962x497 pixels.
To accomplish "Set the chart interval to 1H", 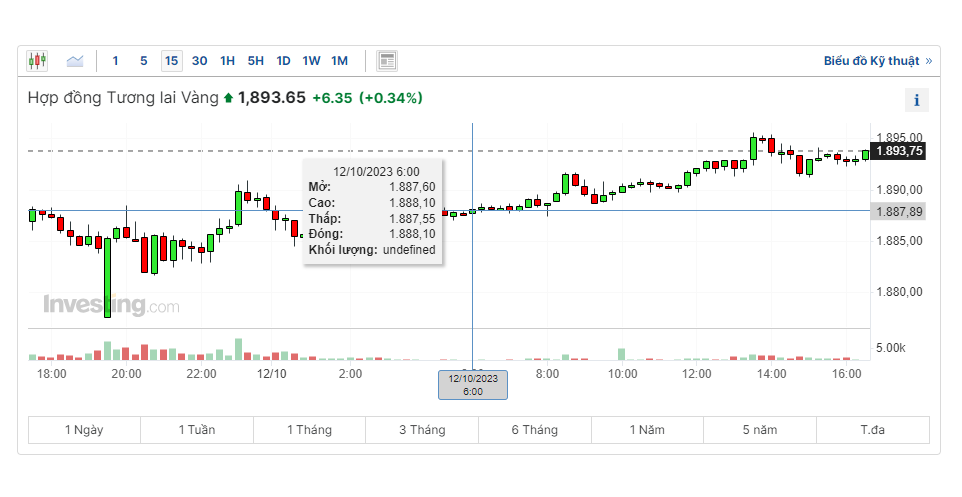I will [227, 61].
